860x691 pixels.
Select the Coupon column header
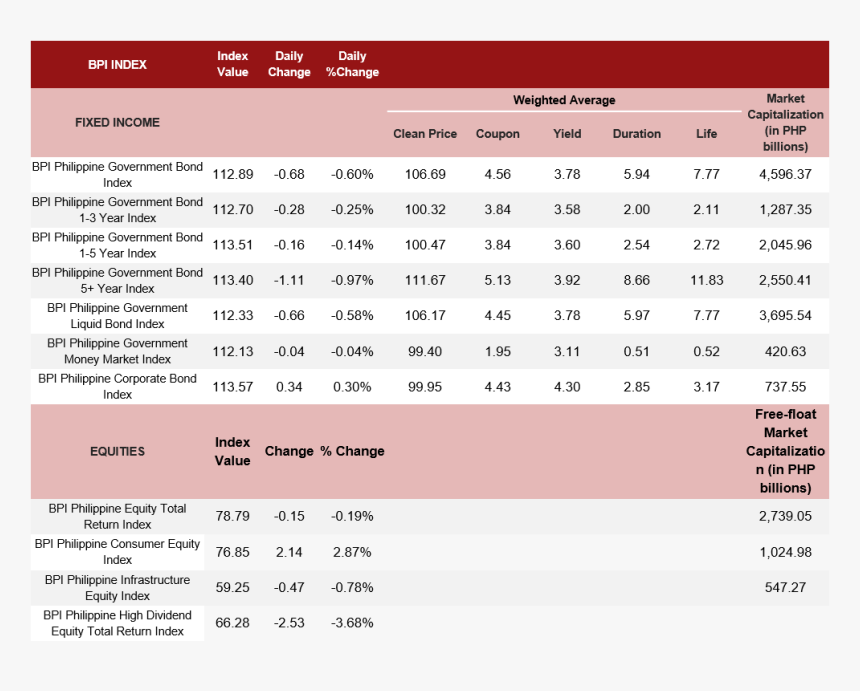point(497,134)
